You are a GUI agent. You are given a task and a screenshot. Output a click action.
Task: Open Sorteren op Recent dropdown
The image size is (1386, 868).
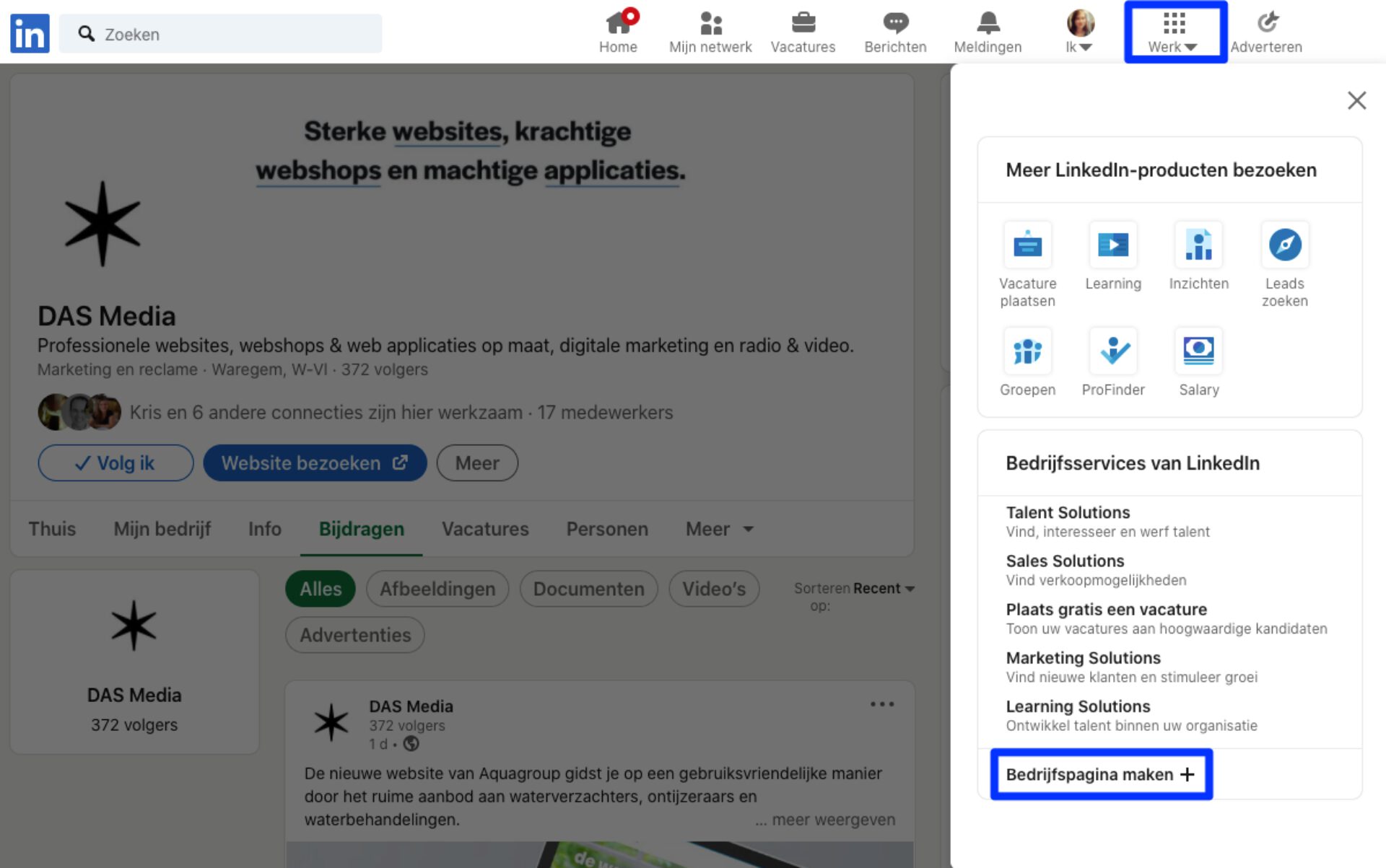click(x=884, y=588)
